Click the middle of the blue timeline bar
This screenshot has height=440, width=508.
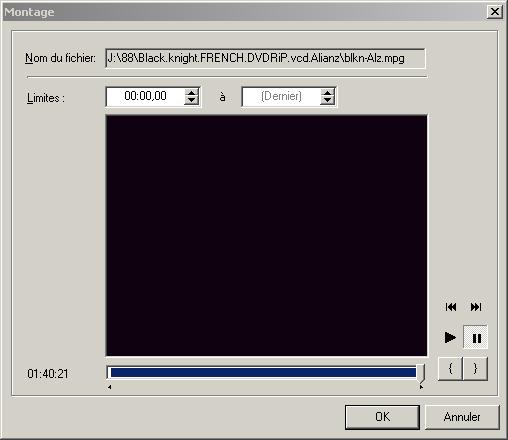pos(263,373)
